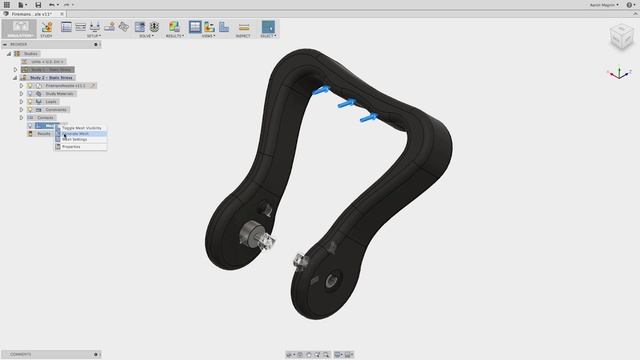Open the grid and snaps settings
Viewport: 640px width, 360px height.
point(349,355)
